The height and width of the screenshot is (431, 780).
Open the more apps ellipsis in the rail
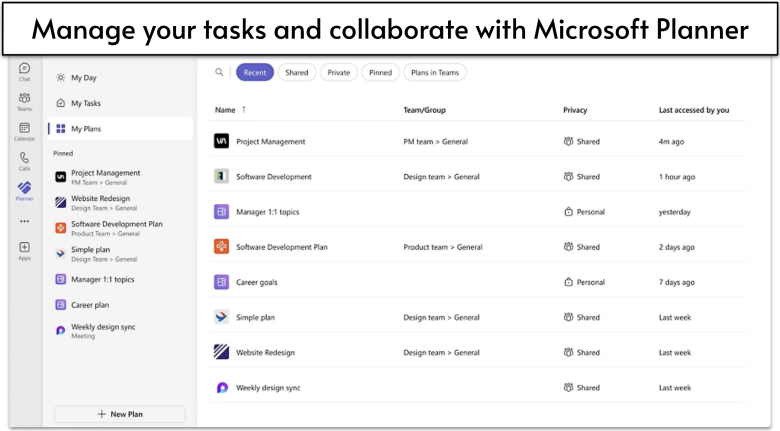tap(24, 221)
